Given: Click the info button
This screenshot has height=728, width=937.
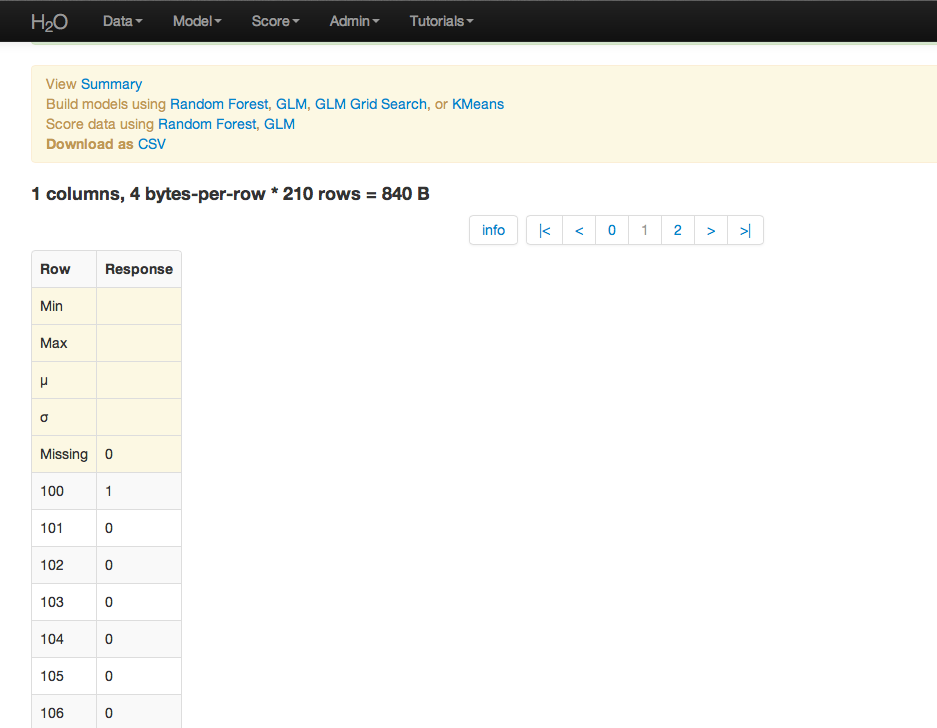Looking at the screenshot, I should coord(493,230).
